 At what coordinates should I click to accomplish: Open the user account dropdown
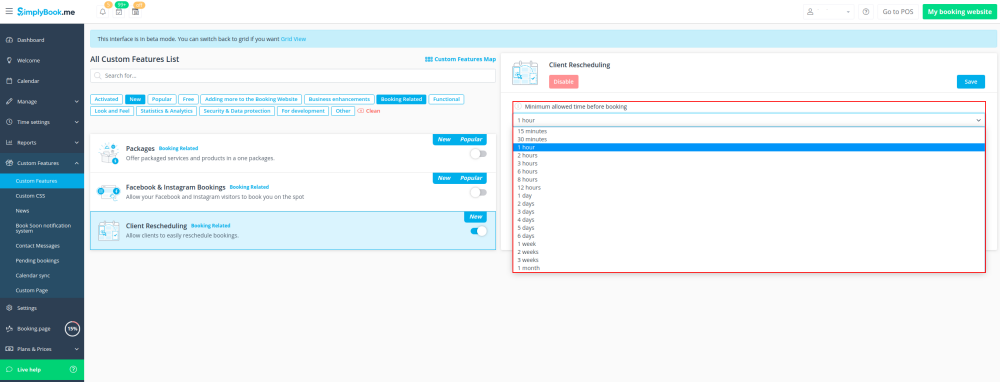pos(828,11)
